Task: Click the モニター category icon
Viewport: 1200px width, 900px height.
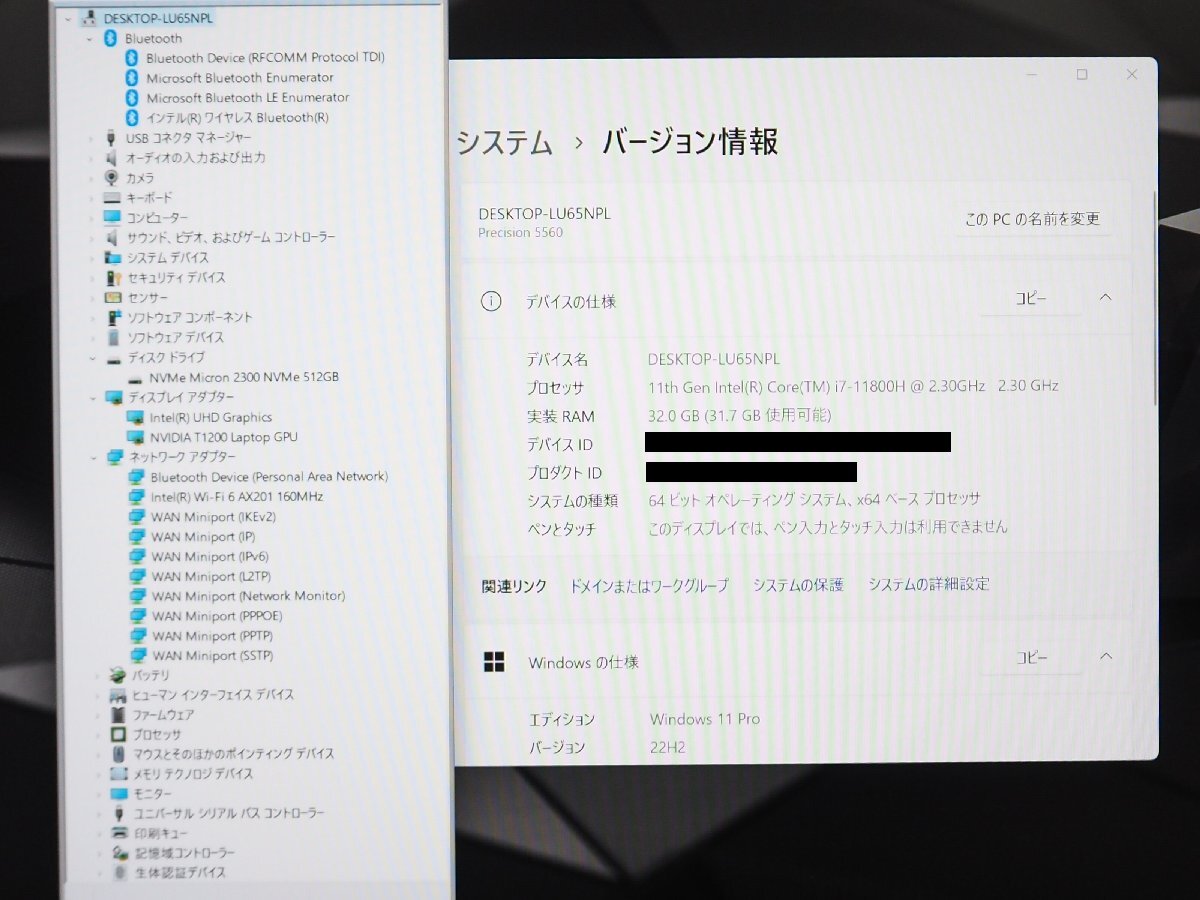Action: pyautogui.click(x=118, y=794)
